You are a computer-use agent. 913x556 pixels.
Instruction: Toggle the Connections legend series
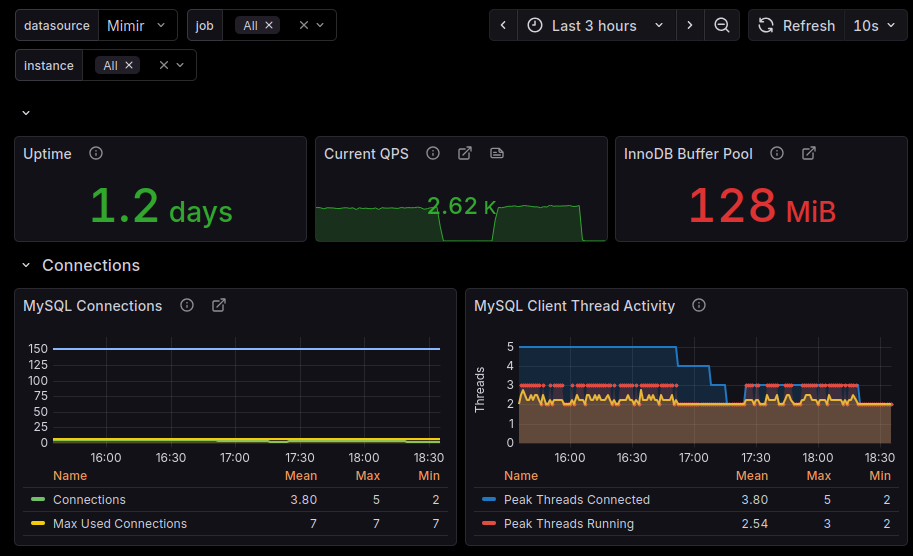point(89,500)
